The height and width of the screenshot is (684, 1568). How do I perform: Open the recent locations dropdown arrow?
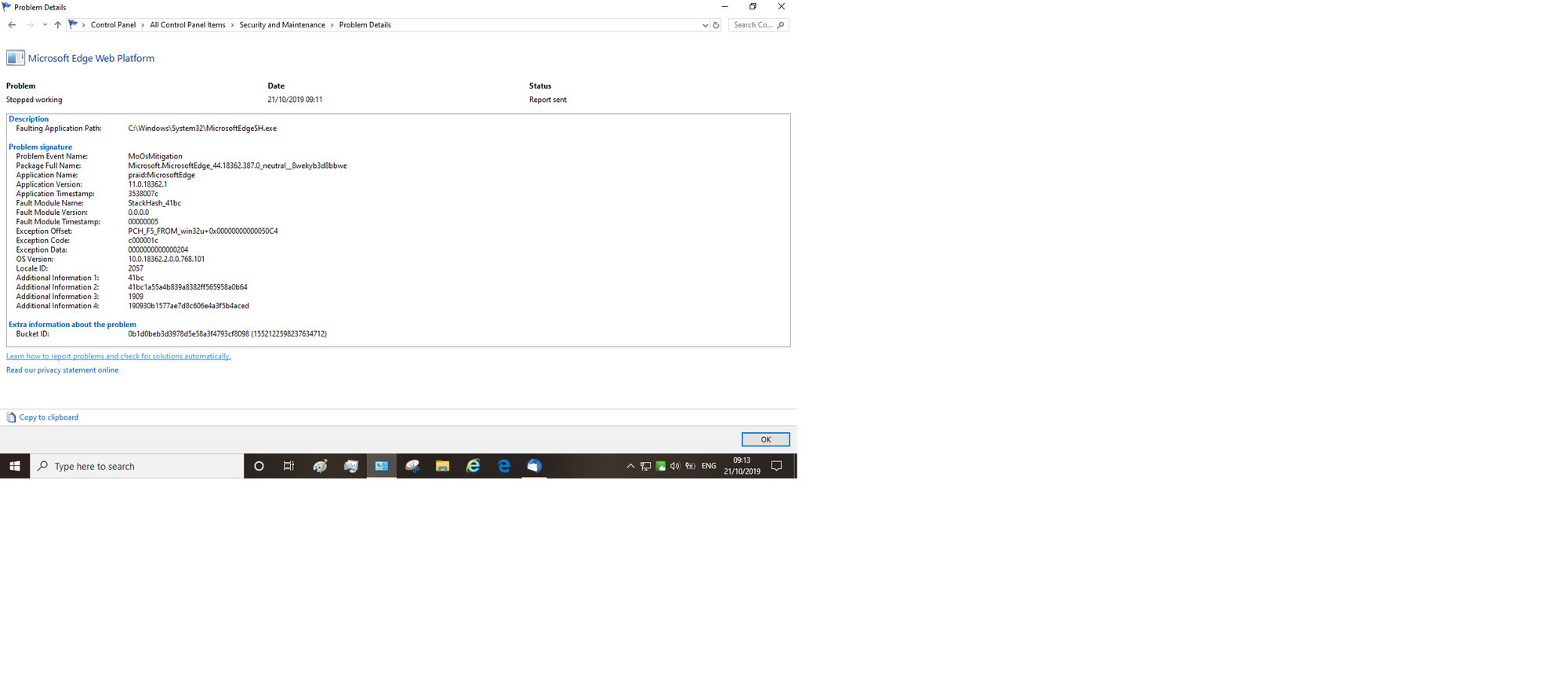45,25
